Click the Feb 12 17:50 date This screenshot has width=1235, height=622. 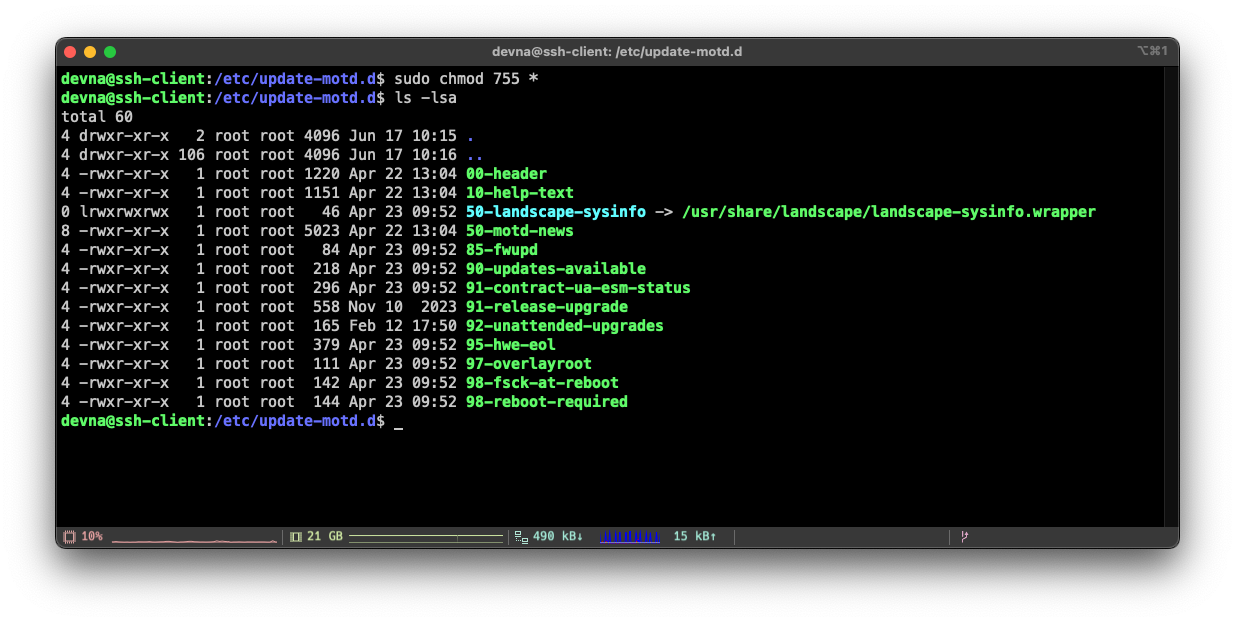coord(403,326)
